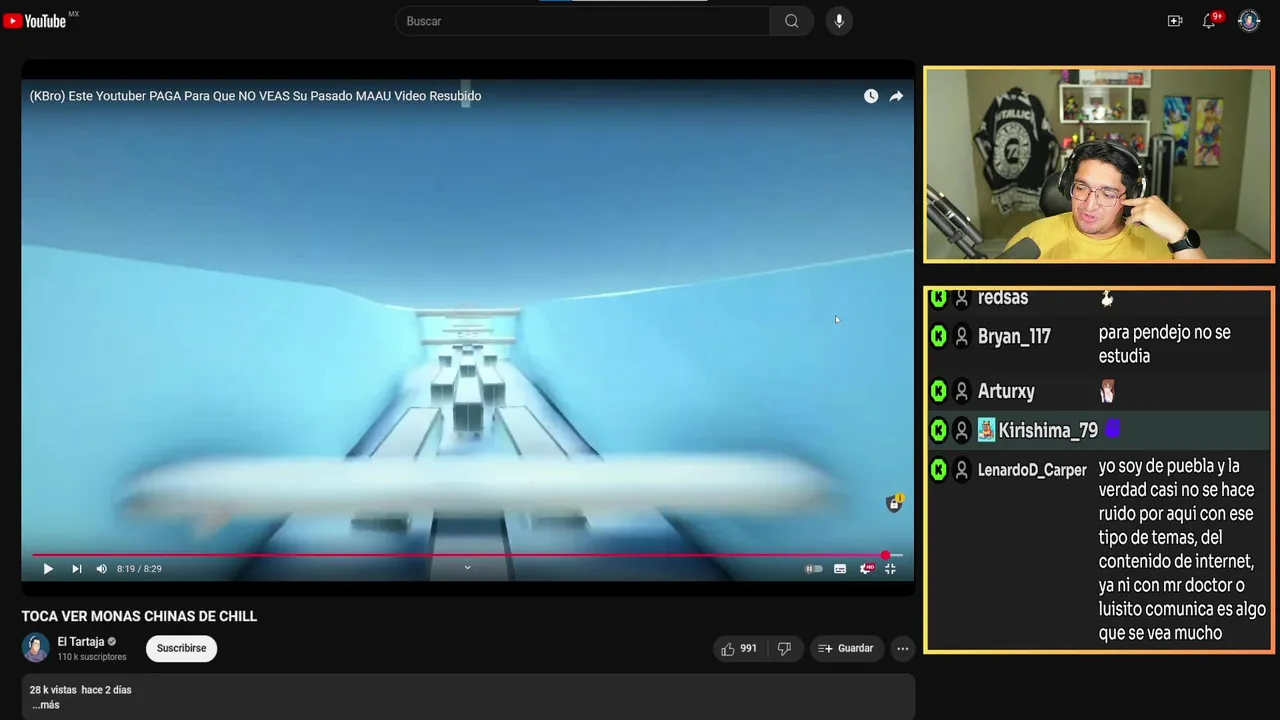Click the chat username Bryan_117
This screenshot has width=1280, height=720.
click(x=1014, y=337)
